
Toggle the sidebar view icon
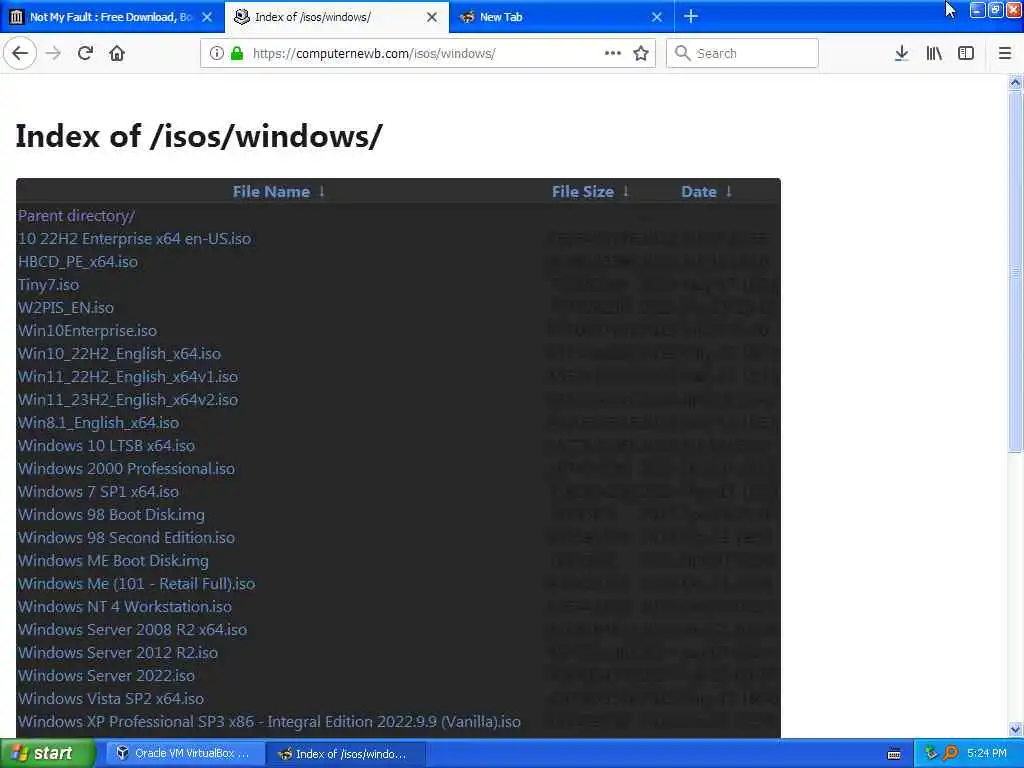[966, 54]
